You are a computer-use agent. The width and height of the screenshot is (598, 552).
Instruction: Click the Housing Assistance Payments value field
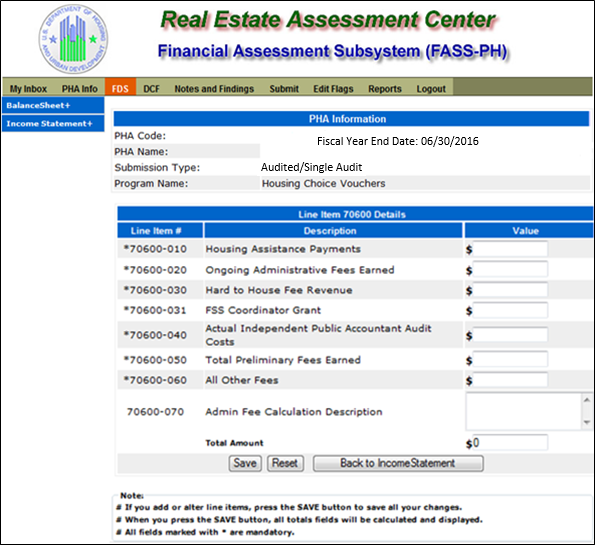[510, 249]
